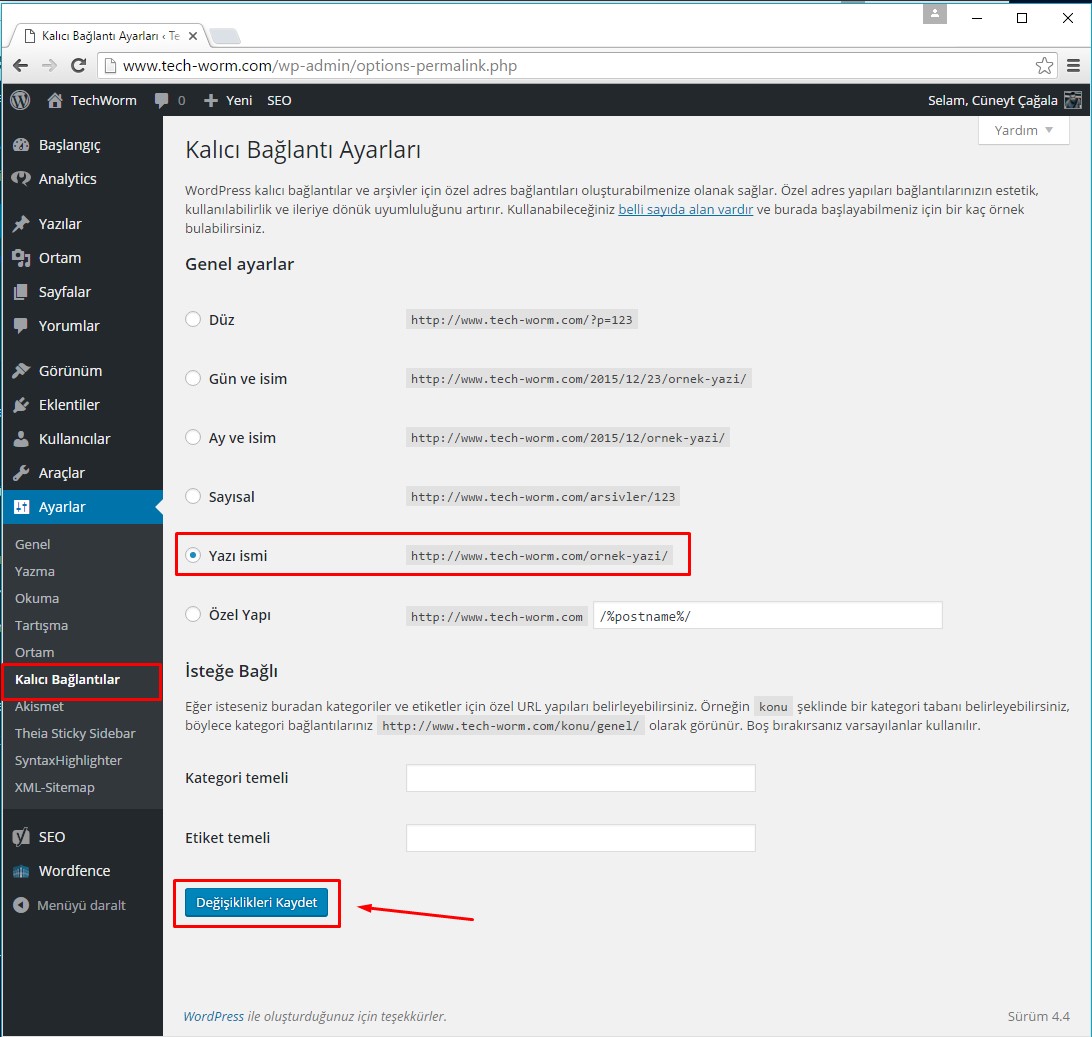Open the Yoast SEO sidebar menu
The width and height of the screenshot is (1092, 1037).
click(51, 837)
